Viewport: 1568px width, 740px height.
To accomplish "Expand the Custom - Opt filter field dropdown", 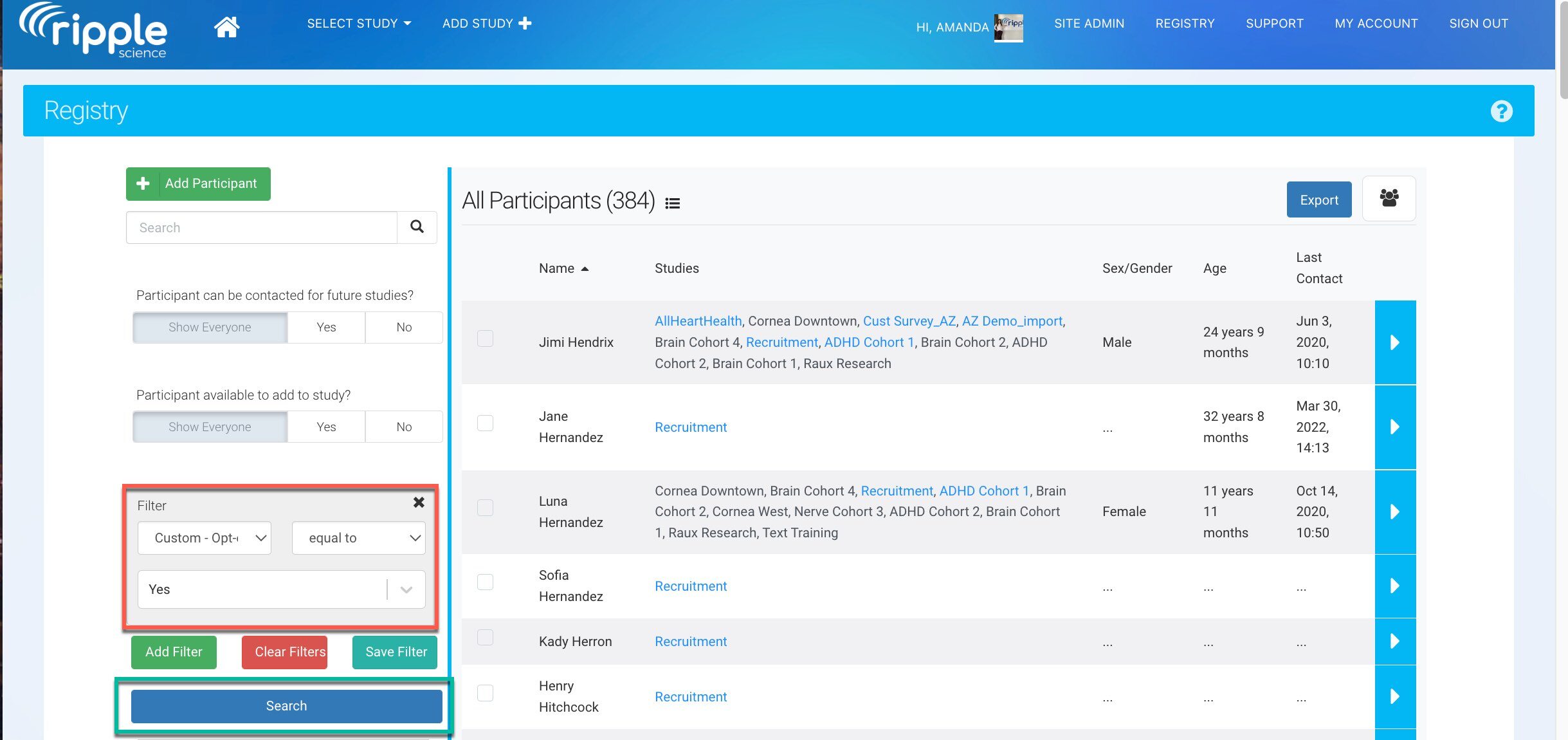I will tap(205, 538).
